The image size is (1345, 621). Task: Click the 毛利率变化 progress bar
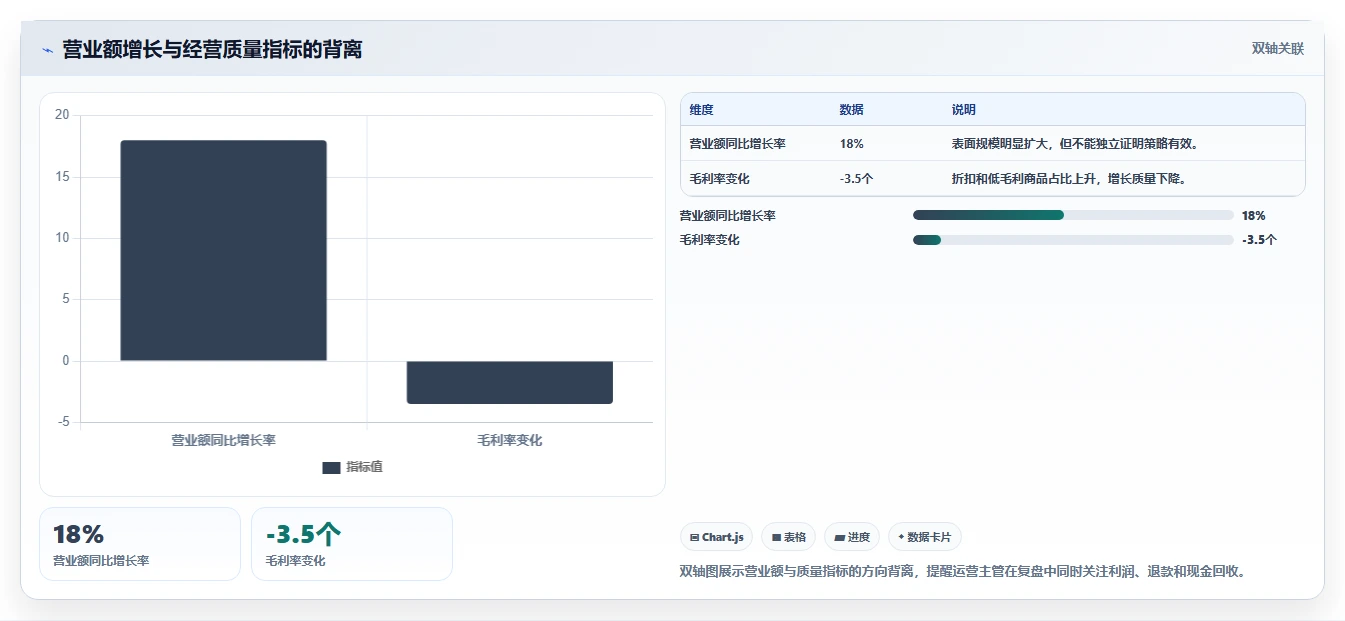[1073, 240]
